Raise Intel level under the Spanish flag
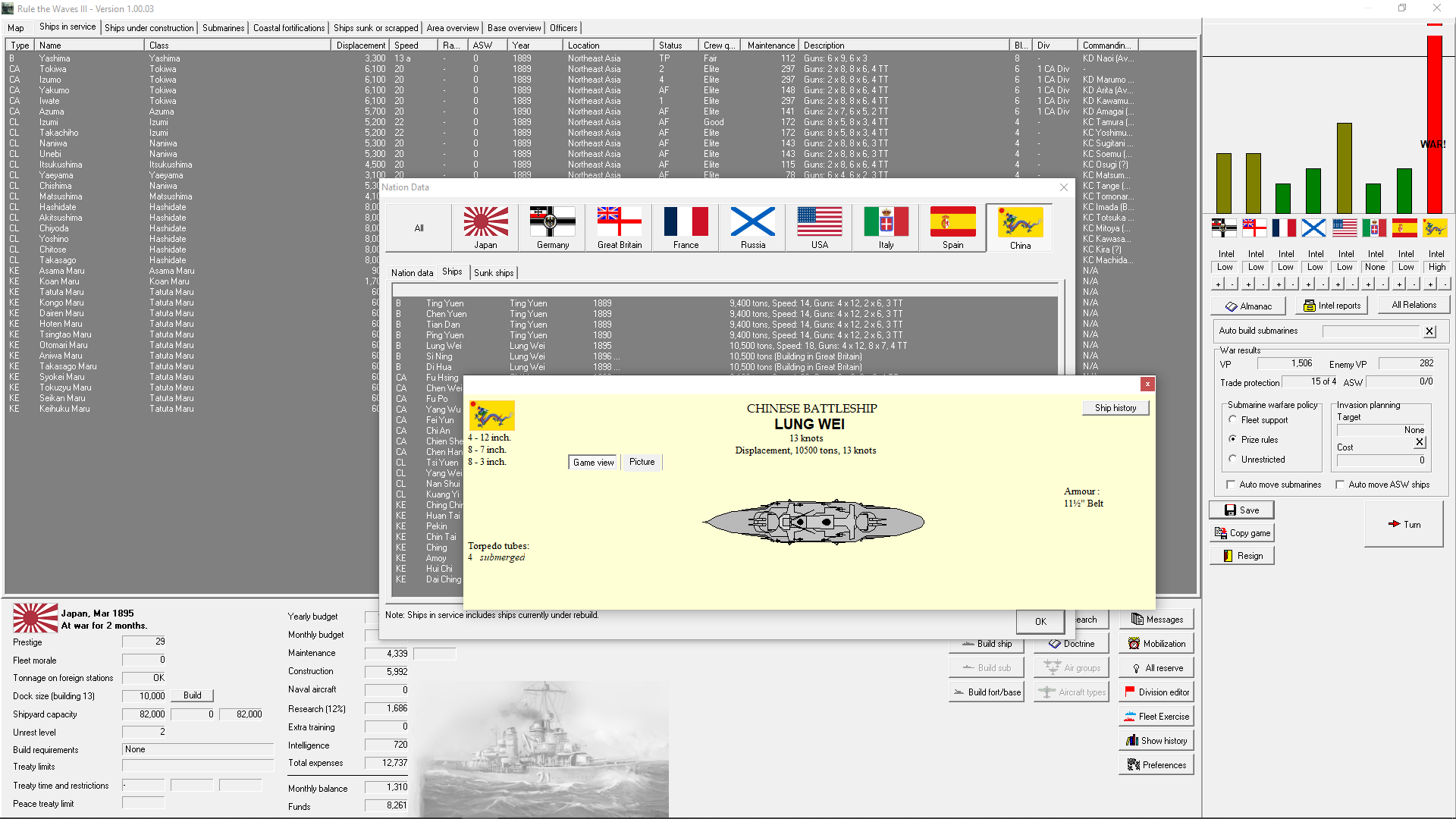The image size is (1456, 819). (1399, 284)
